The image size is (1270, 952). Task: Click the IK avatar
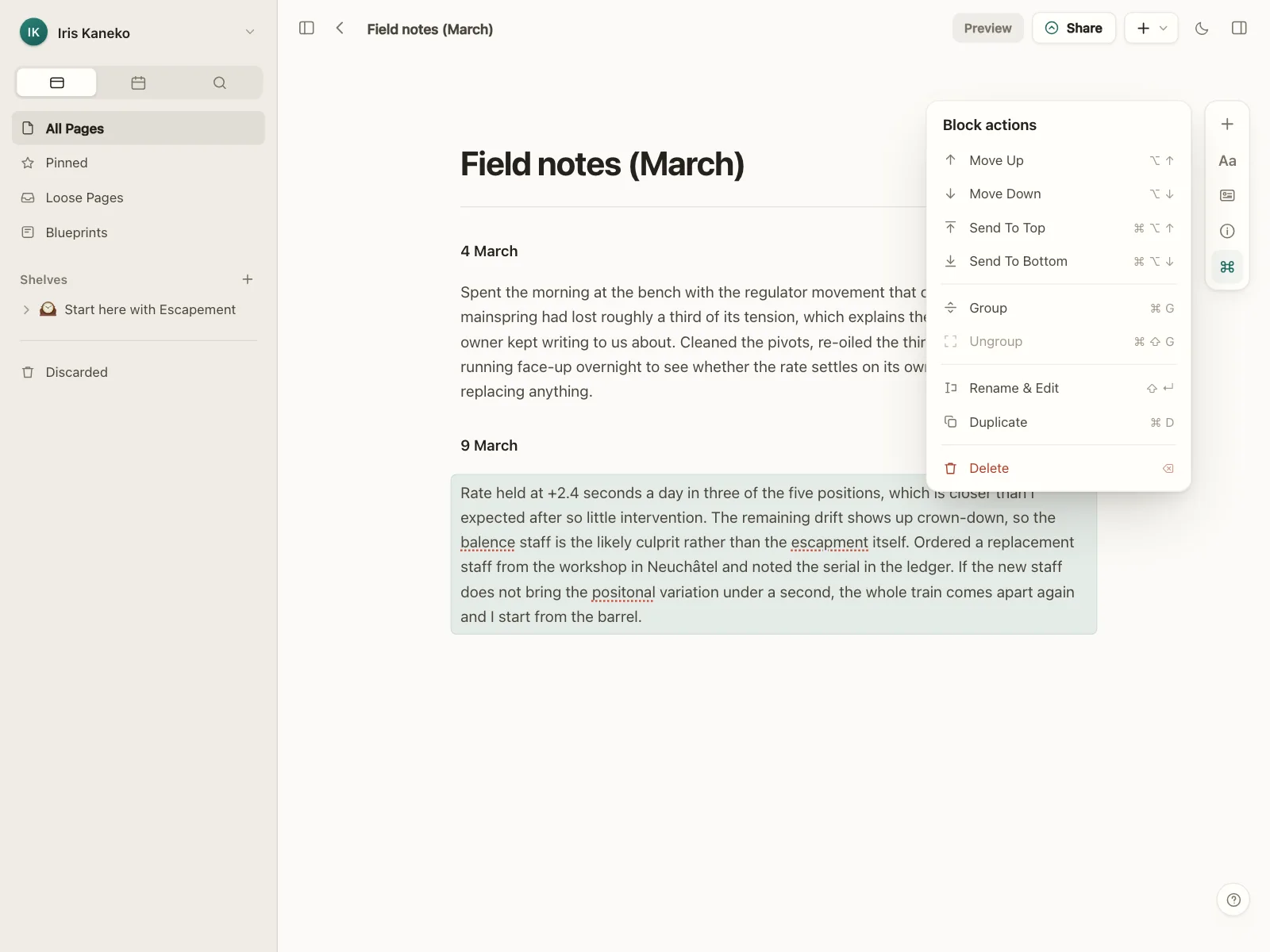click(x=33, y=33)
